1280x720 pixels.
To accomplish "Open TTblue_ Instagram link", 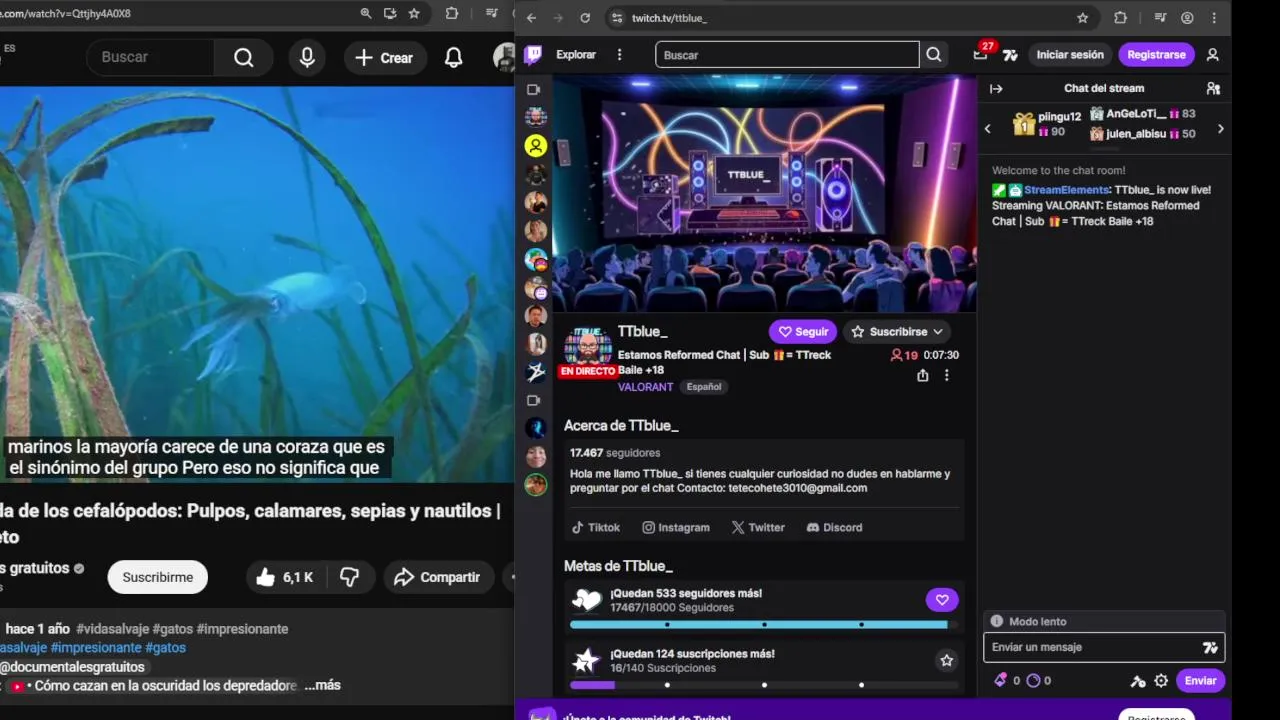I will pos(676,527).
